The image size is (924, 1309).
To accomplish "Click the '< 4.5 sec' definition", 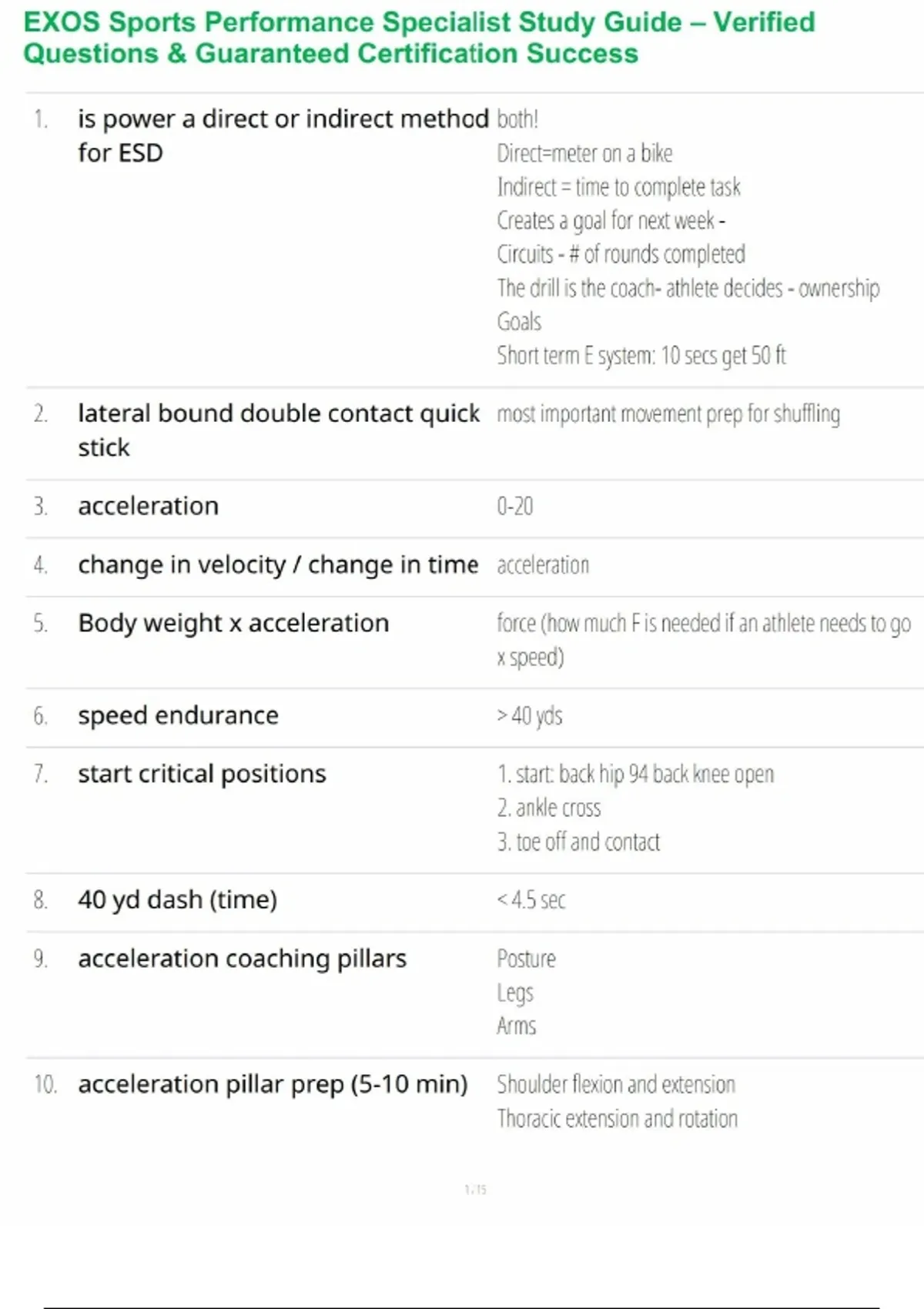I will 531,899.
